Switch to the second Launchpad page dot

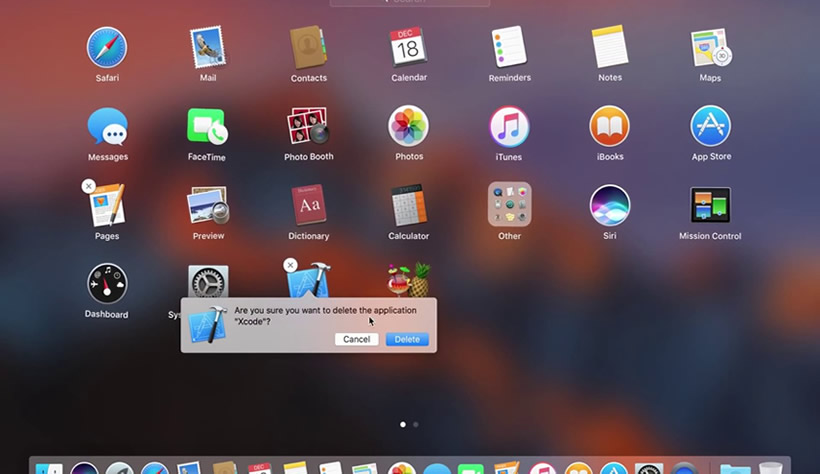(416, 424)
